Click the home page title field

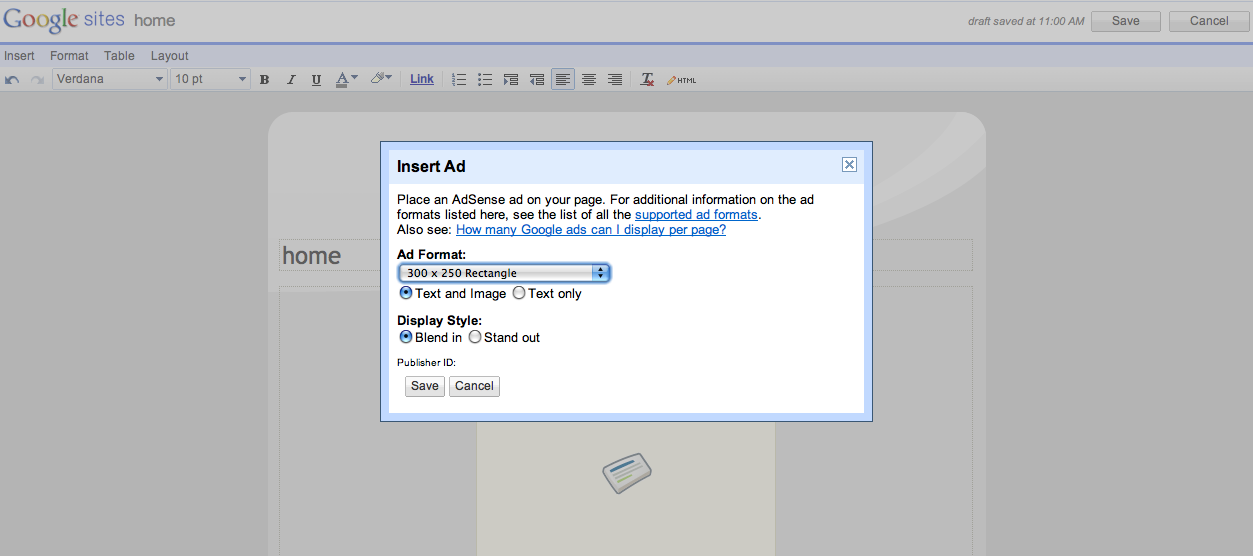tap(625, 256)
